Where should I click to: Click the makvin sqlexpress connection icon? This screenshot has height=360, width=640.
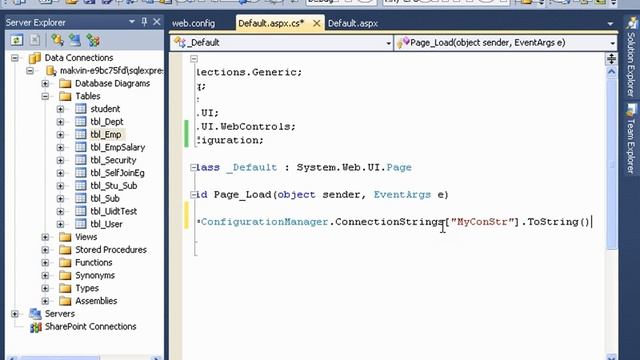51,71
